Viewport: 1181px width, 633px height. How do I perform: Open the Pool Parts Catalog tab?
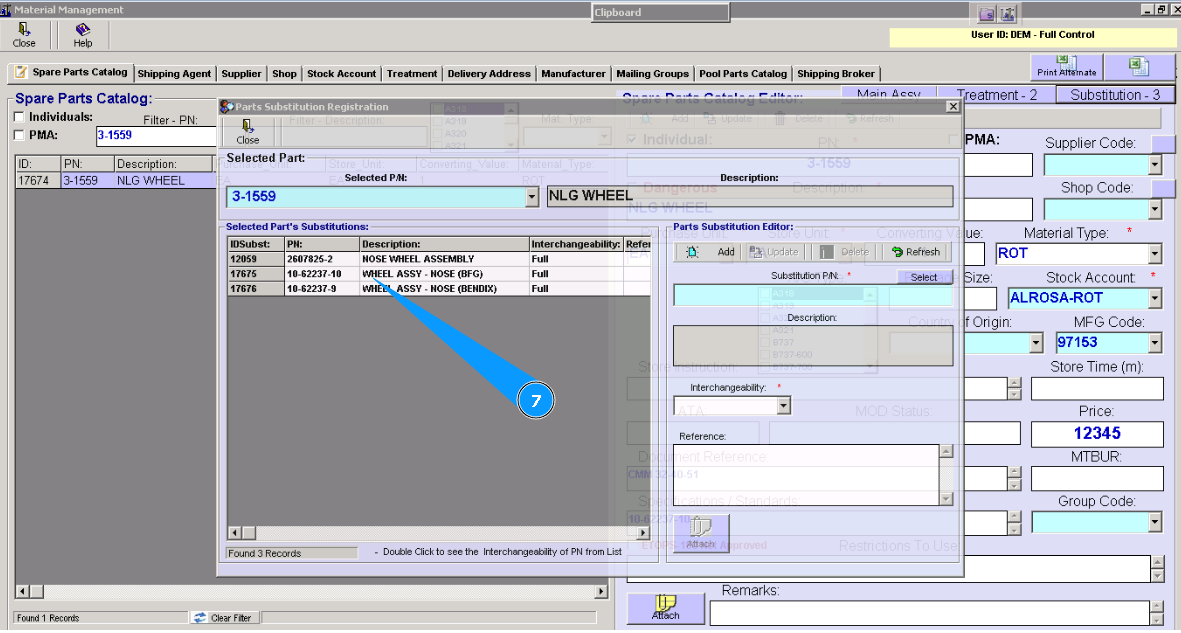tap(743, 73)
